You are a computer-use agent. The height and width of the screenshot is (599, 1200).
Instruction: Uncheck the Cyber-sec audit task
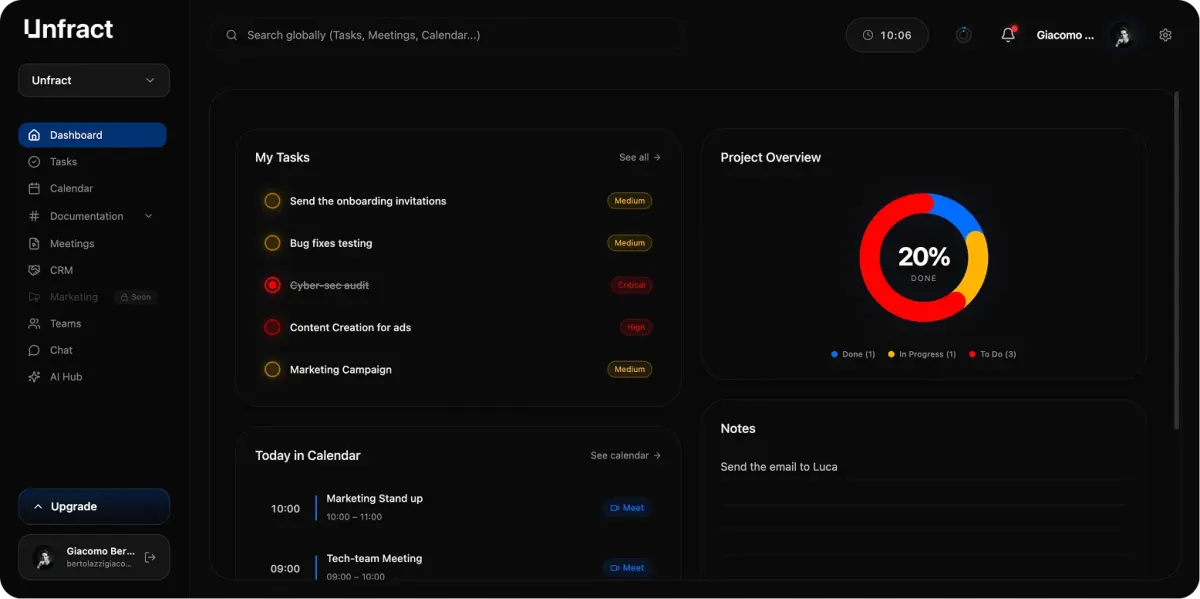(272, 285)
